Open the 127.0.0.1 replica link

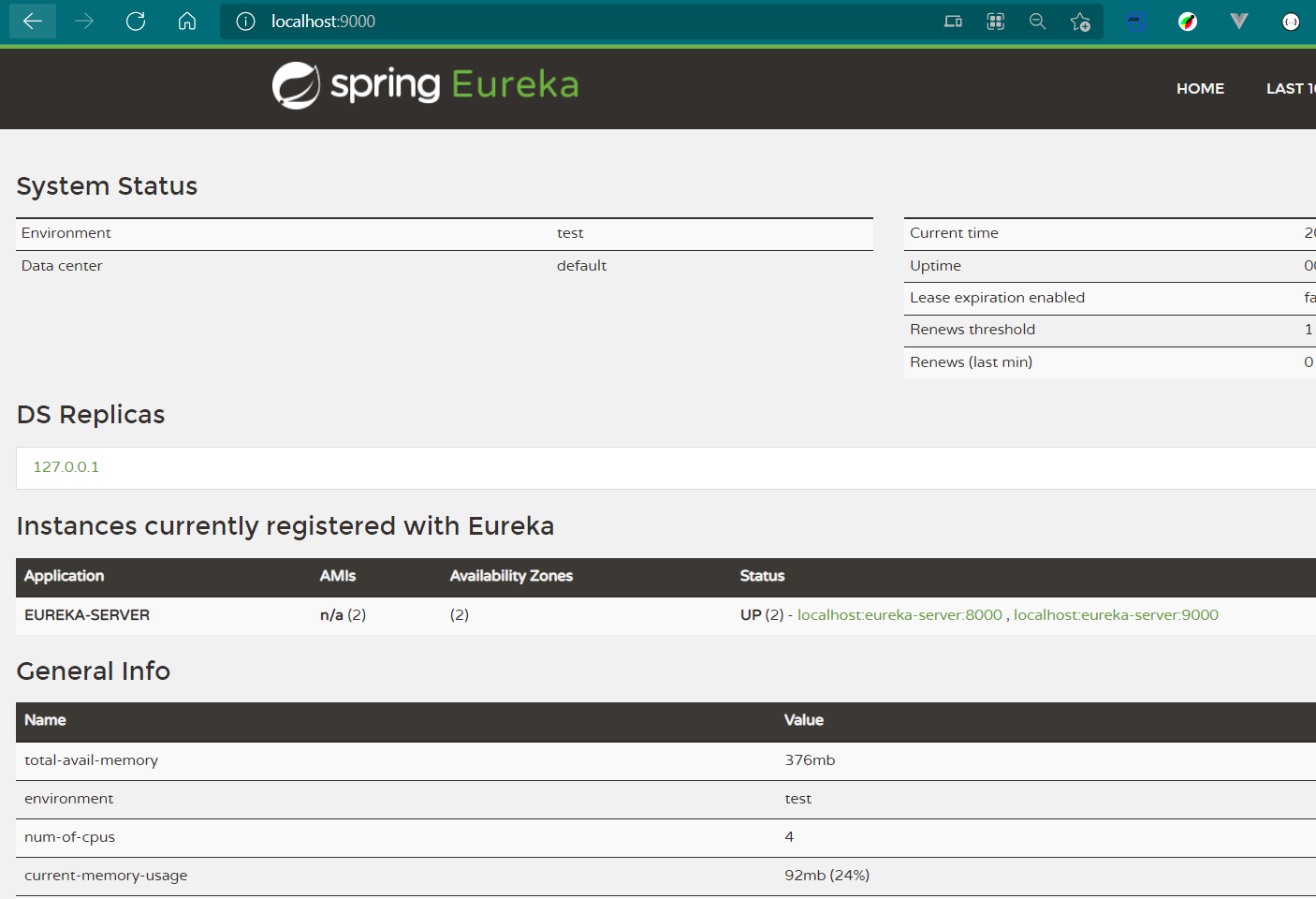tap(66, 467)
